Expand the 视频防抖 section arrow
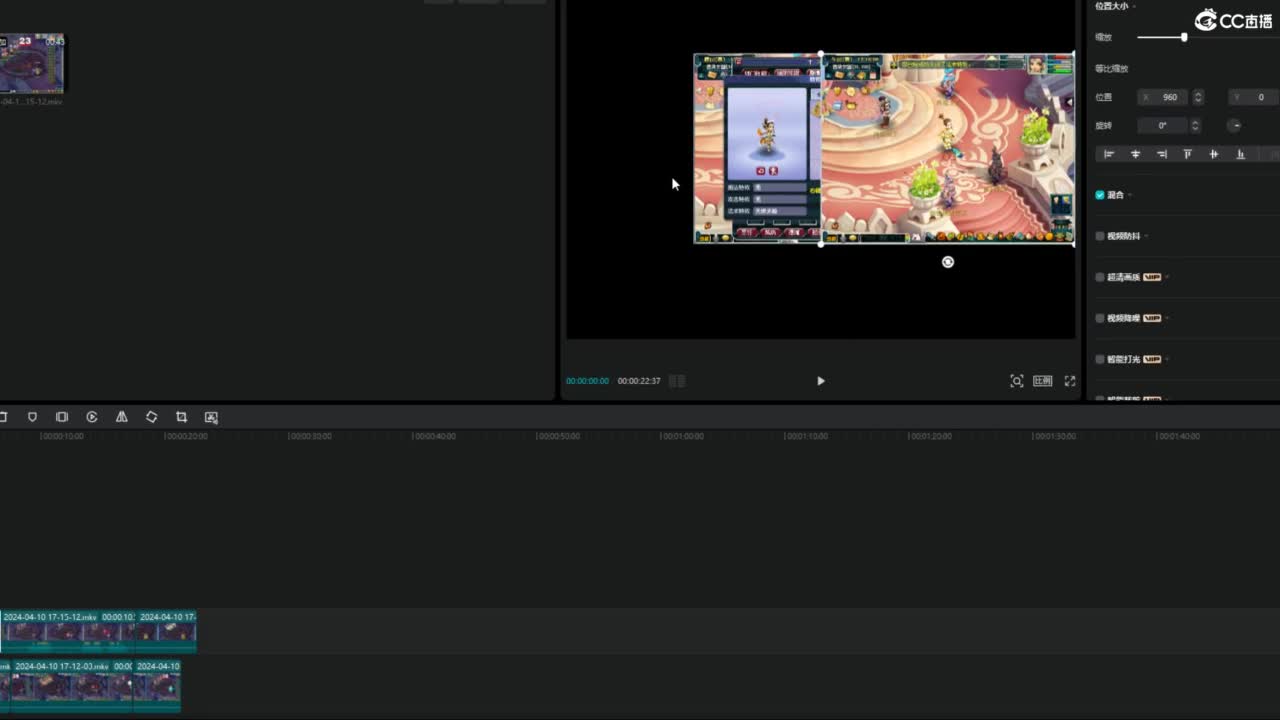 point(1146,236)
